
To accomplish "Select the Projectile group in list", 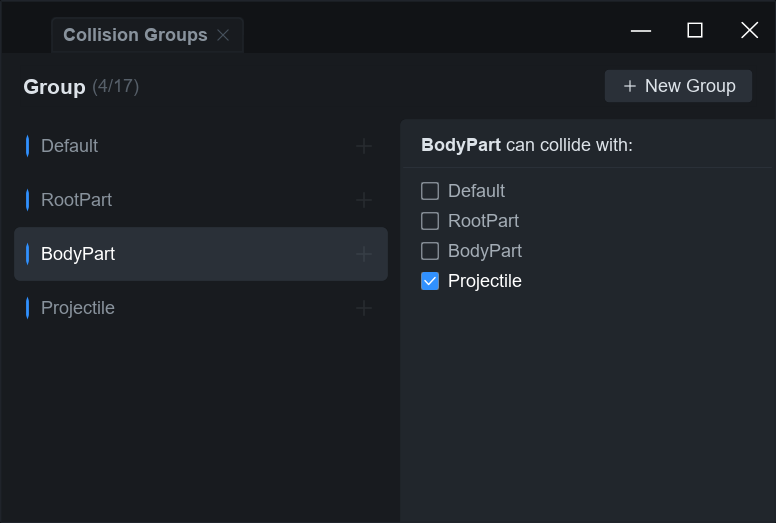I will (78, 308).
